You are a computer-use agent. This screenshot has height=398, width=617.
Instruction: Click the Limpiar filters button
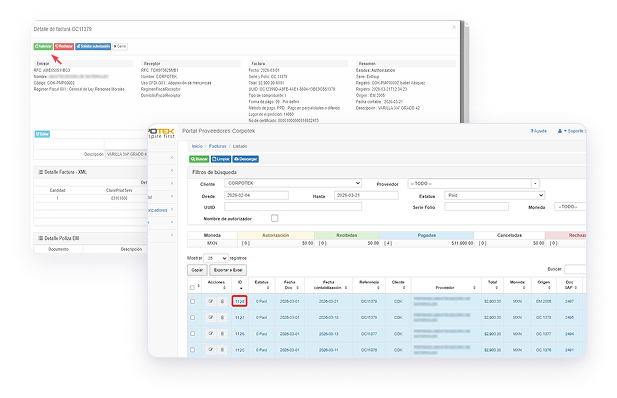[221, 159]
